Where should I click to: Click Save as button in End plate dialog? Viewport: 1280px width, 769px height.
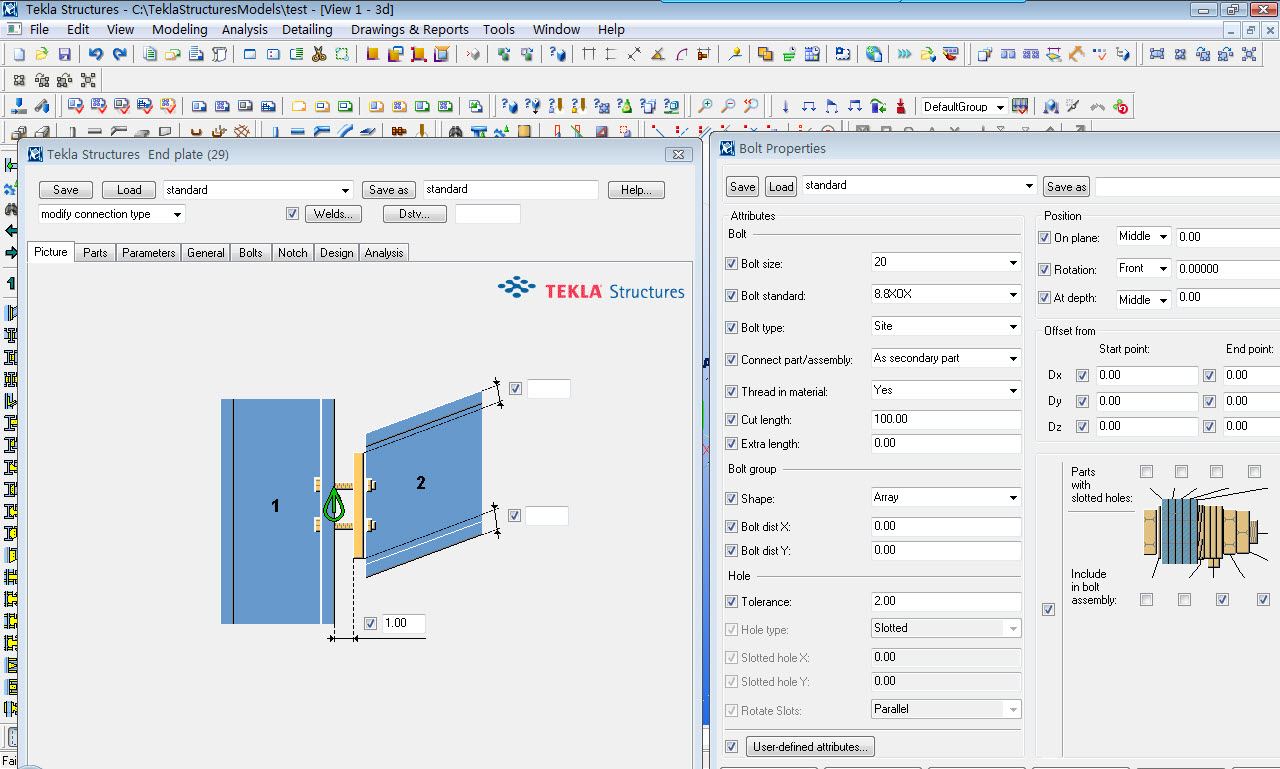(389, 190)
